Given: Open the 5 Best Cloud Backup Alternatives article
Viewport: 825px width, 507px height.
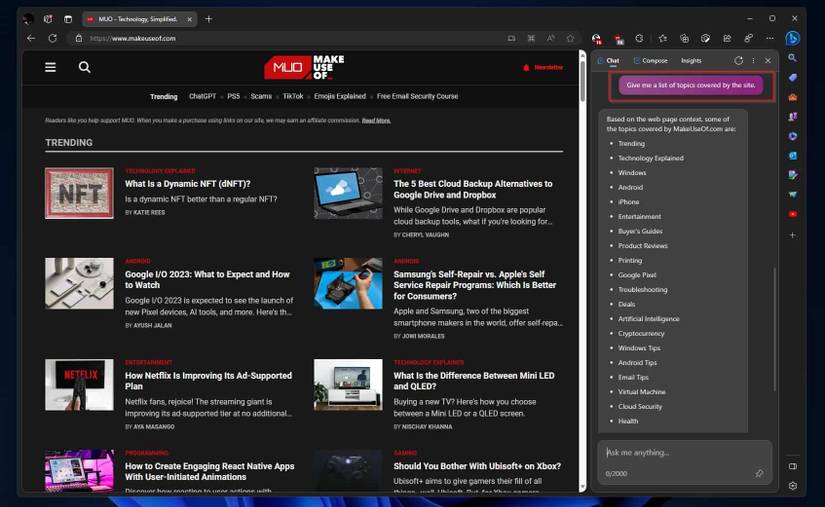Looking at the screenshot, I should pos(473,189).
